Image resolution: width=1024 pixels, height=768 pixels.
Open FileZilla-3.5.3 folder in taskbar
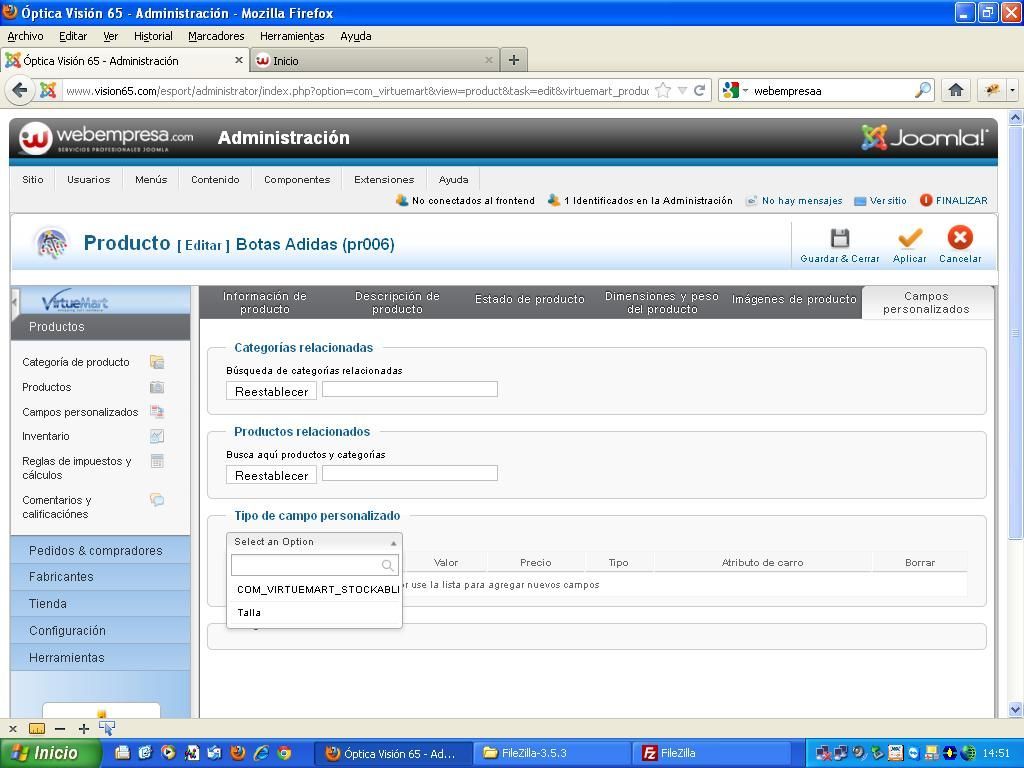552,753
